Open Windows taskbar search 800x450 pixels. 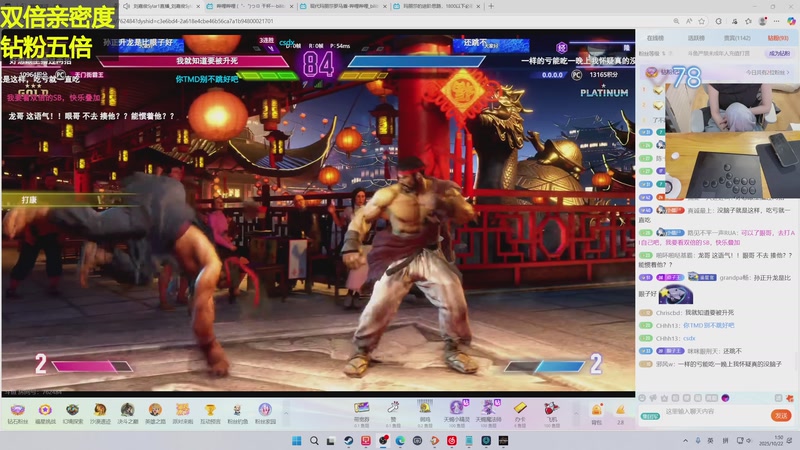pyautogui.click(x=314, y=440)
